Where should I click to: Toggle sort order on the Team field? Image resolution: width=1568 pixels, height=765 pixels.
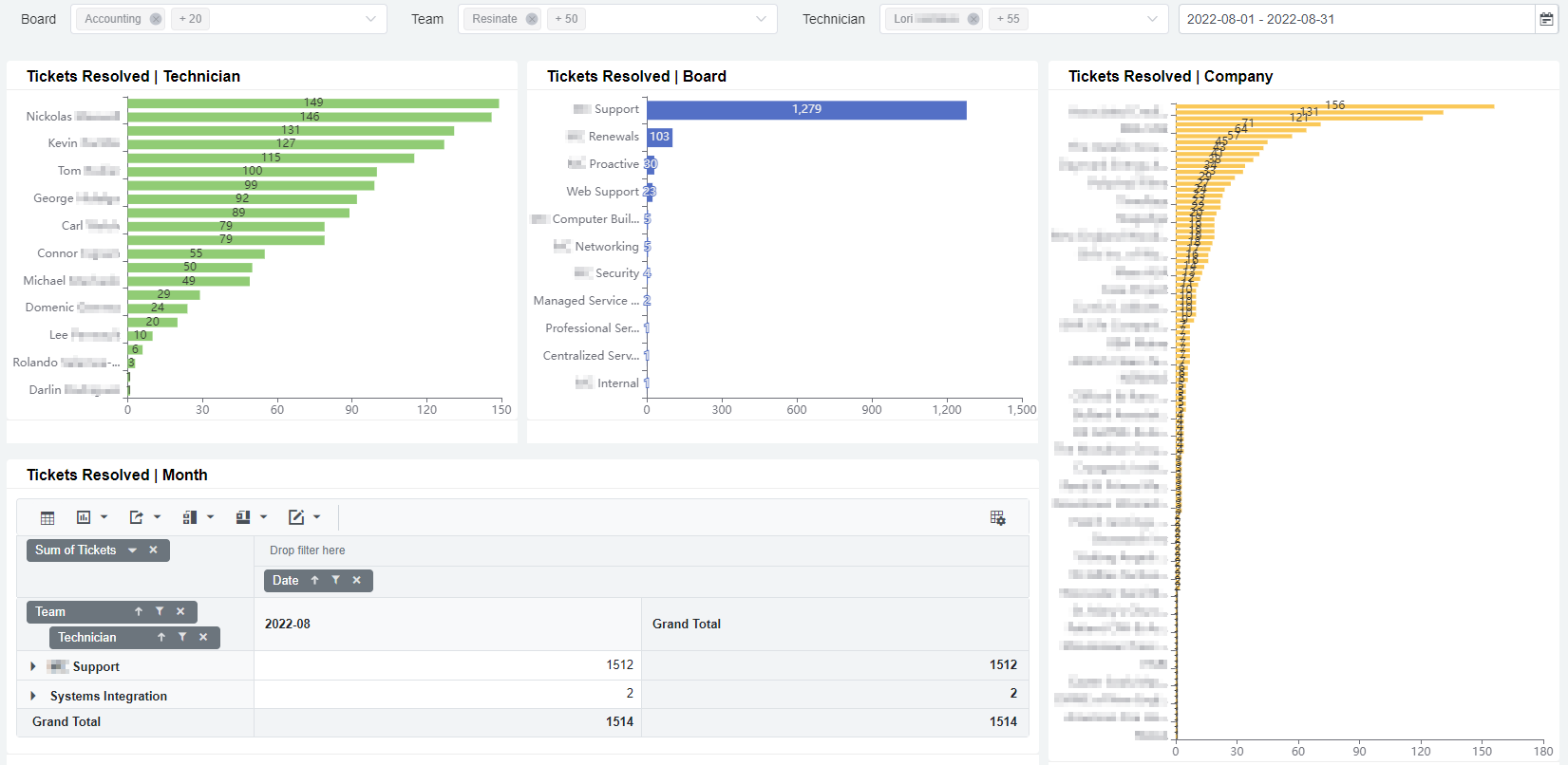click(139, 612)
